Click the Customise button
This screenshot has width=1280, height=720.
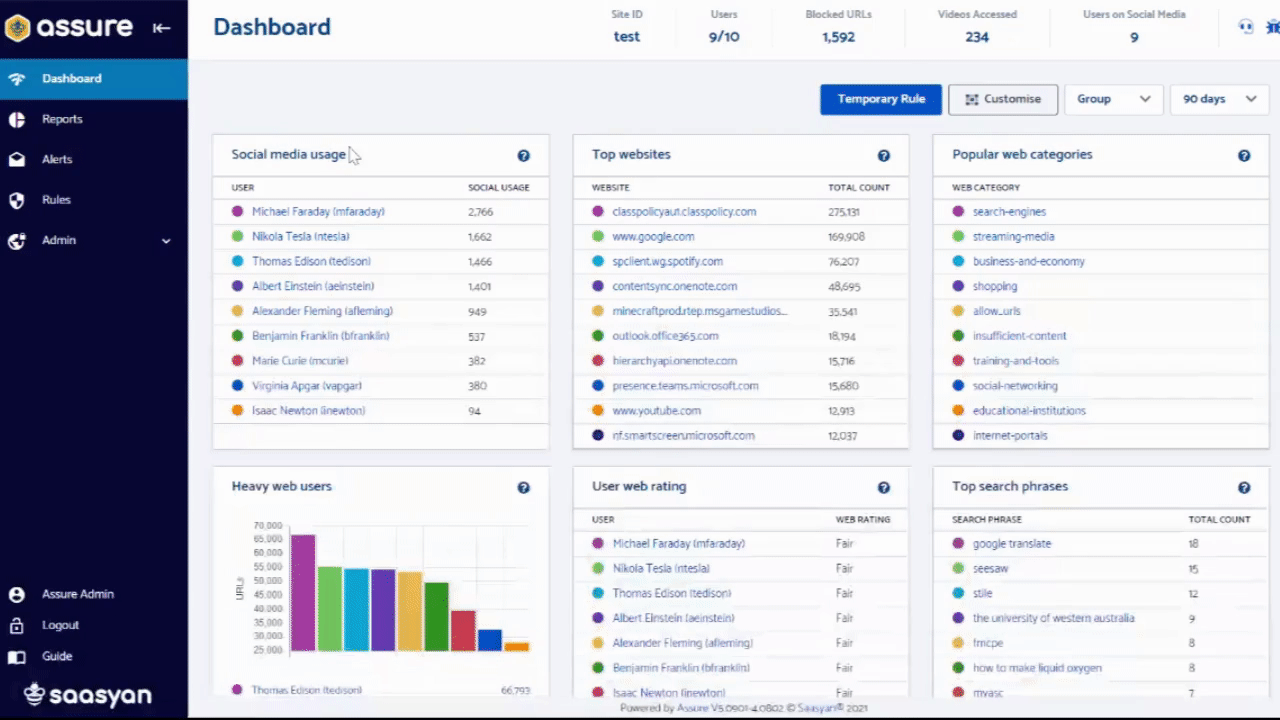[x=1002, y=99]
